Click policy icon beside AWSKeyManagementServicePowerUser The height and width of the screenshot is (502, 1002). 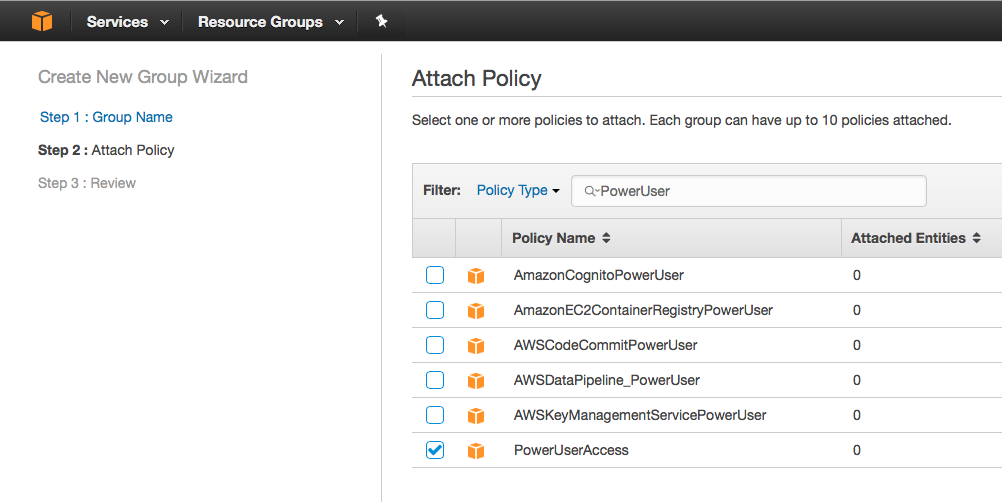point(476,416)
